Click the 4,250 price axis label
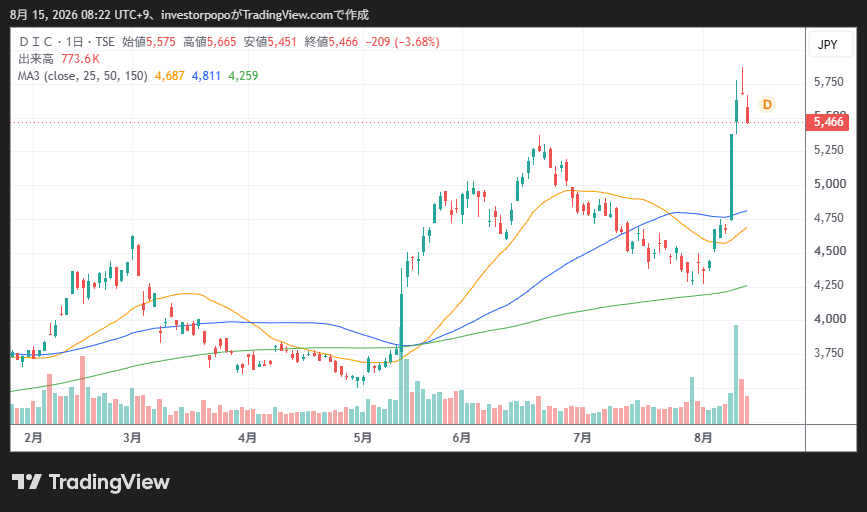Screen dimensions: 867x512 [x=829, y=285]
